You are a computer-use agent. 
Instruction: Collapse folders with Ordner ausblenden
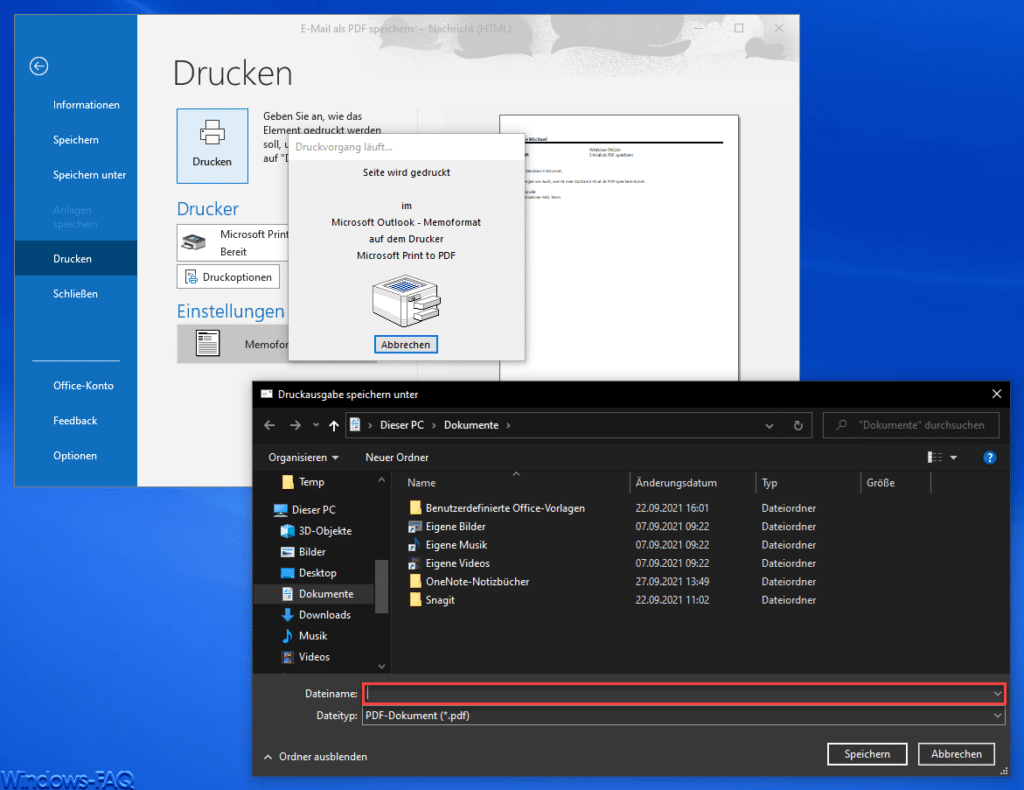click(x=315, y=757)
